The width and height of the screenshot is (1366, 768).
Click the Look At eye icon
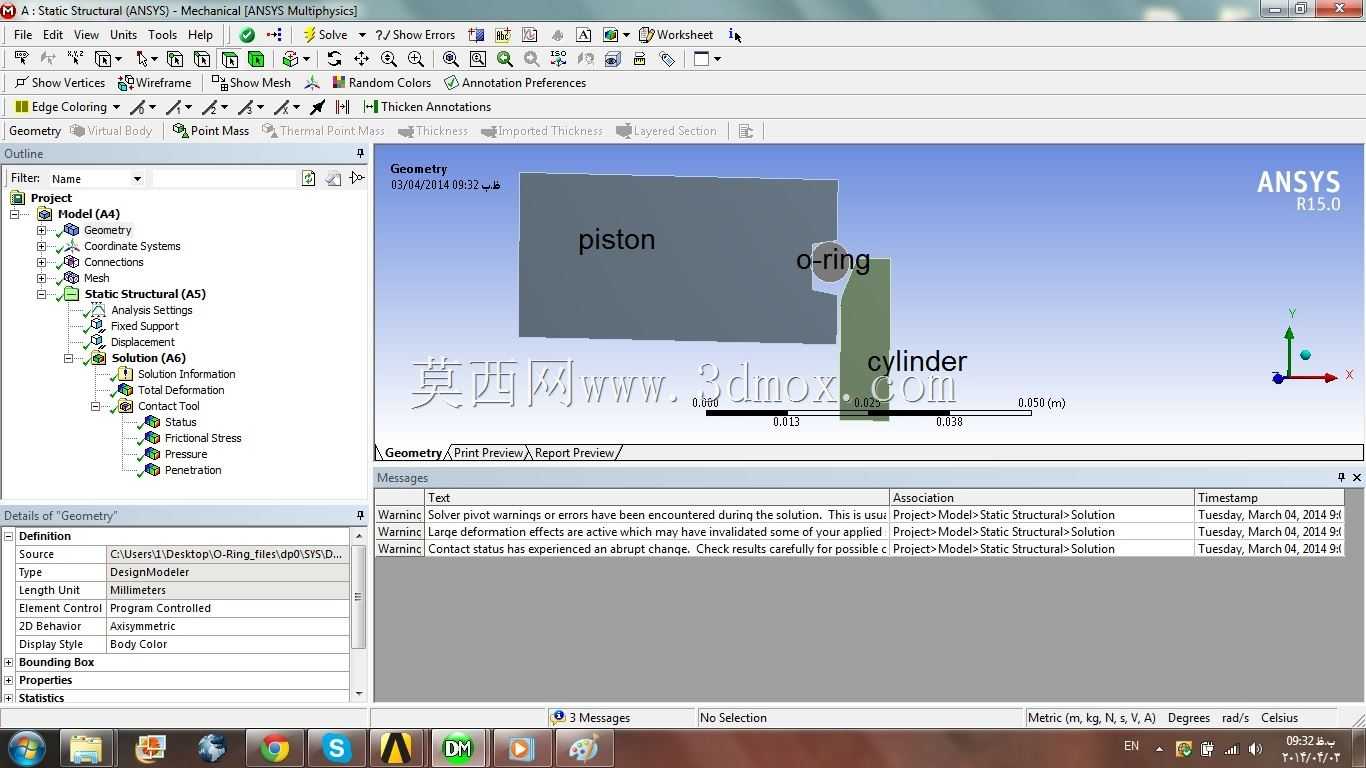(x=613, y=59)
